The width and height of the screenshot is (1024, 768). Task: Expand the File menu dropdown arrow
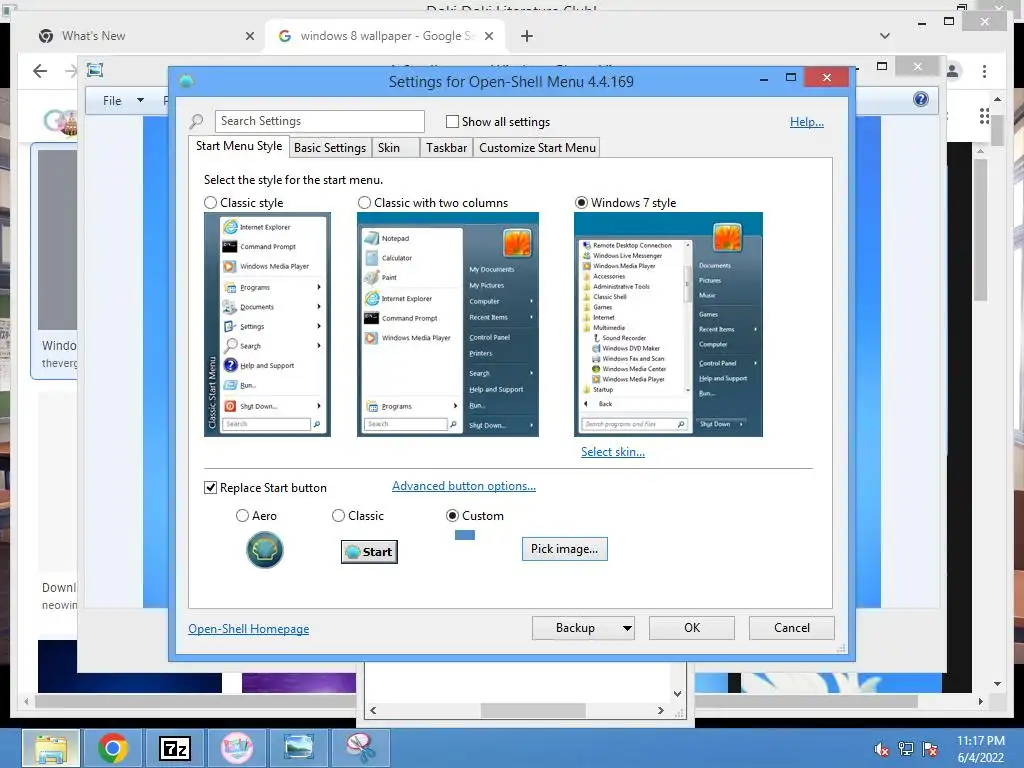(140, 101)
